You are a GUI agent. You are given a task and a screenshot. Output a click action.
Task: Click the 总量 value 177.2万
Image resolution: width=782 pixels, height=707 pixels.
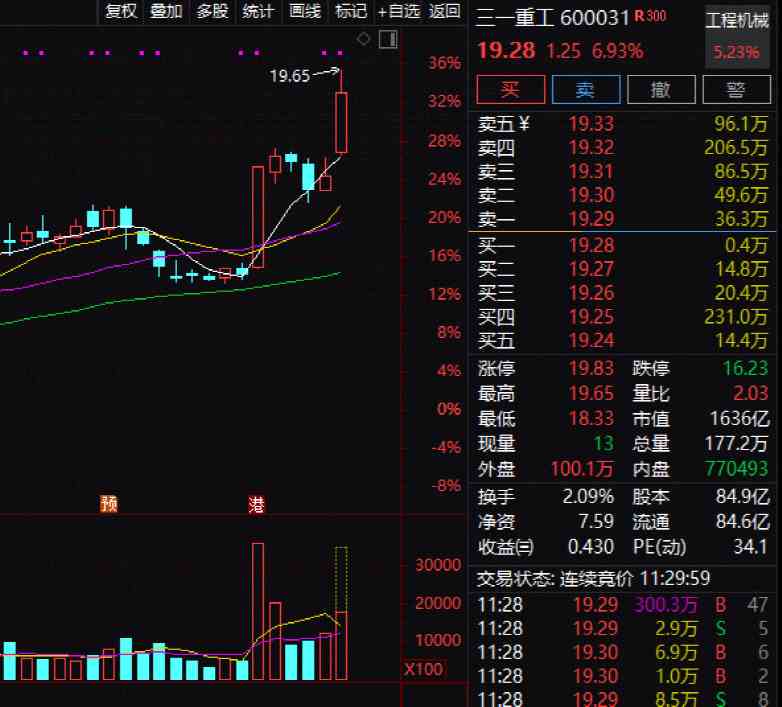(736, 443)
